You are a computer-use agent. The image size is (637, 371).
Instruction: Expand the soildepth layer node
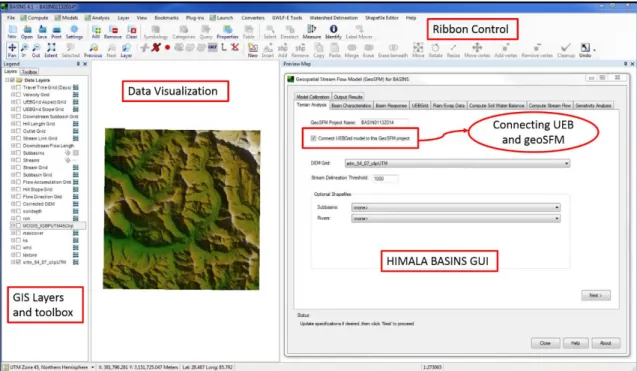click(13, 211)
